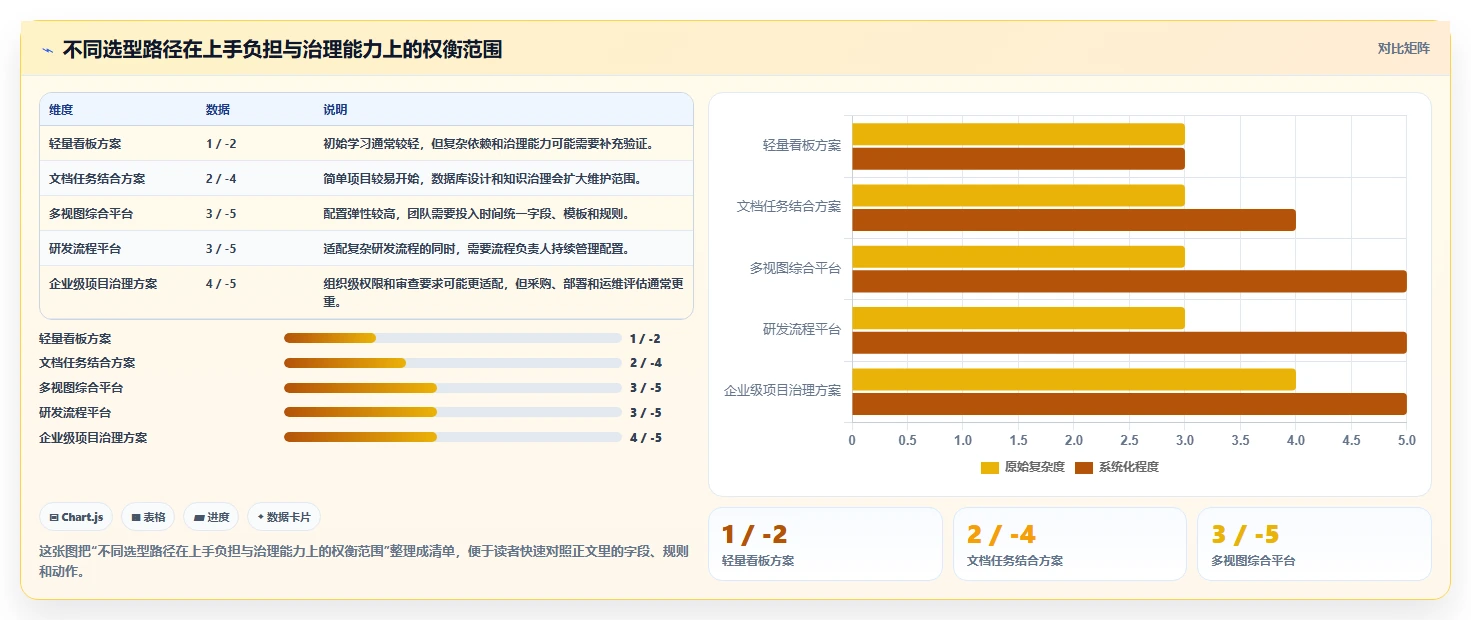Click the table value 2 / -4

point(221,179)
